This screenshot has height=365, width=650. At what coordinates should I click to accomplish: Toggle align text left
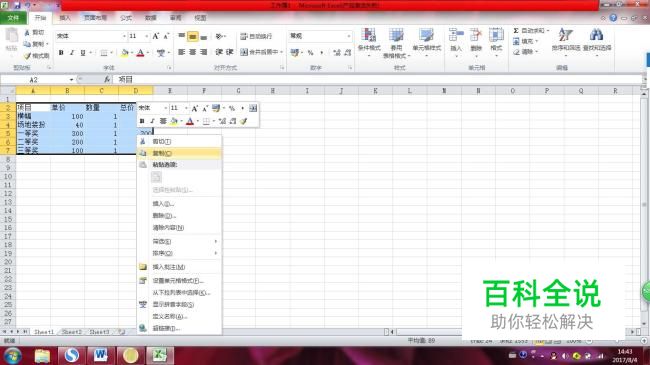[182, 52]
